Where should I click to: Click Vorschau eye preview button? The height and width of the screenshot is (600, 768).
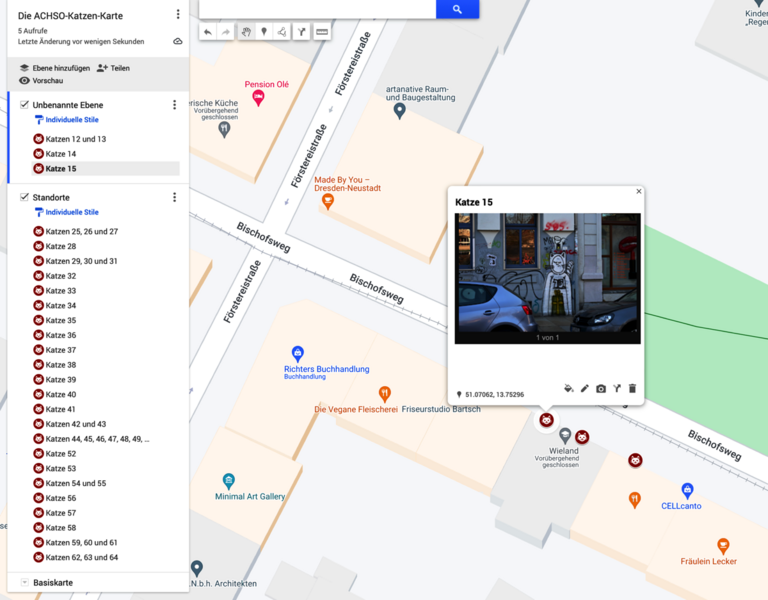click(40, 81)
